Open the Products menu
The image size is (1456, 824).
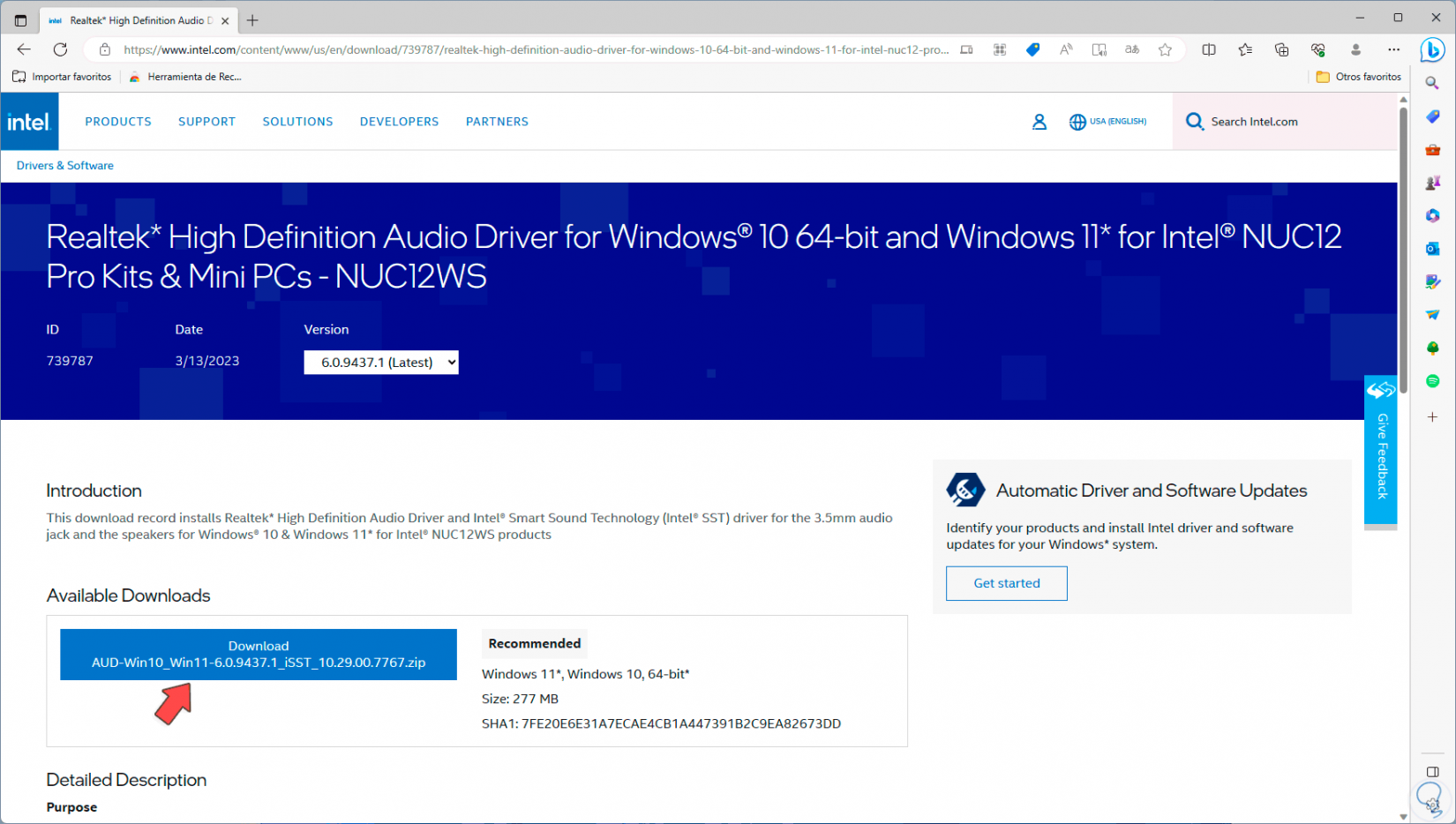(118, 122)
